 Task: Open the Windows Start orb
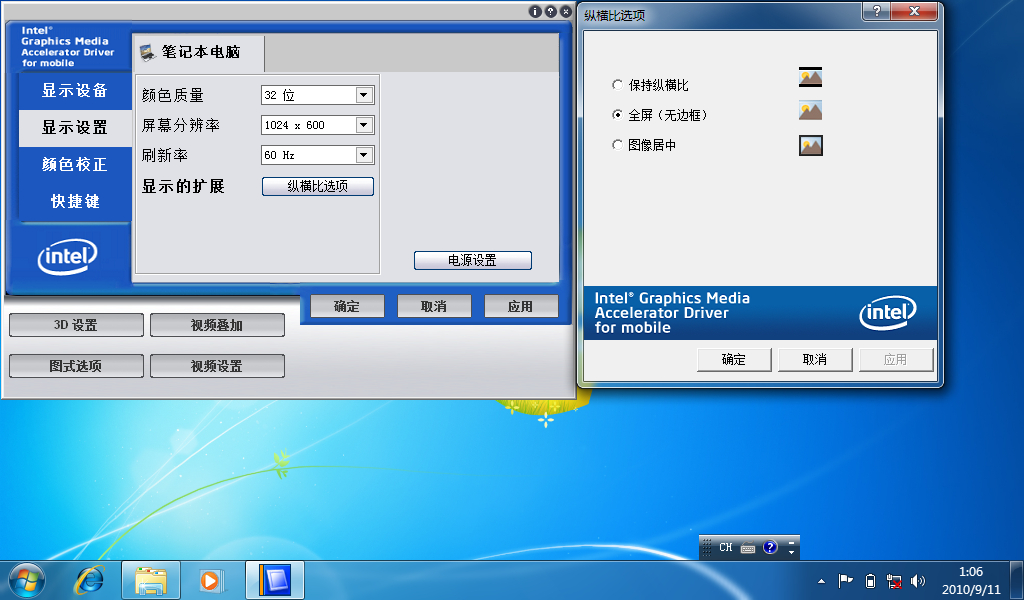[27, 580]
